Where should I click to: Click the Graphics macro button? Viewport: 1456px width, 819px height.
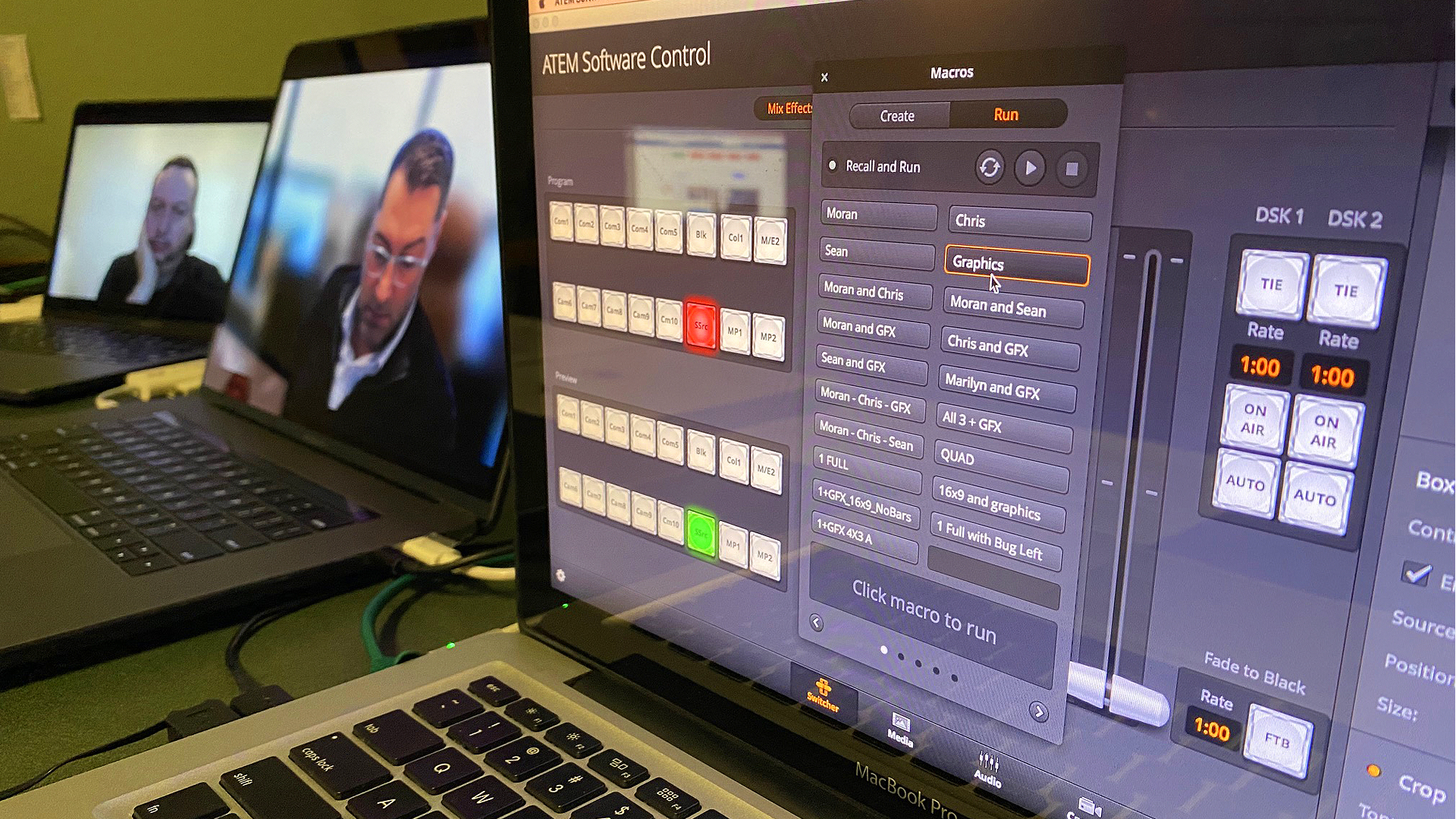[1013, 264]
